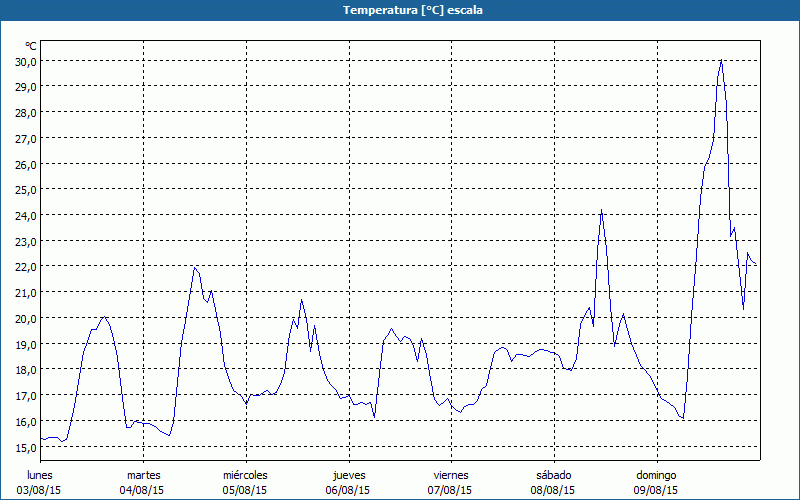Screen dimensions: 800x500
Task: Select the 'martes' day label
Action: pyautogui.click(x=144, y=475)
